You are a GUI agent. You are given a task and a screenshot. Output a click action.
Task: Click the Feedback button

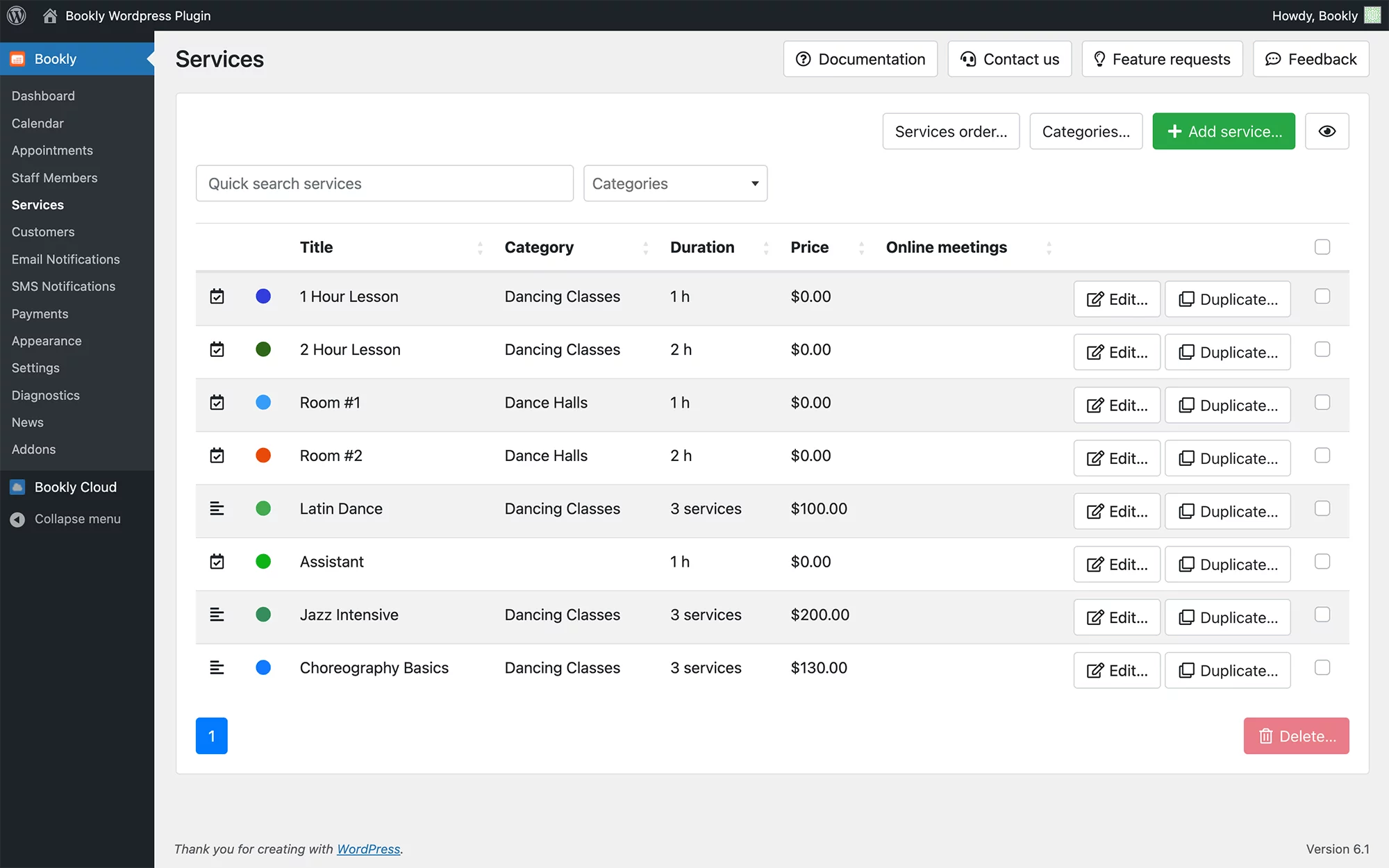tap(1311, 59)
